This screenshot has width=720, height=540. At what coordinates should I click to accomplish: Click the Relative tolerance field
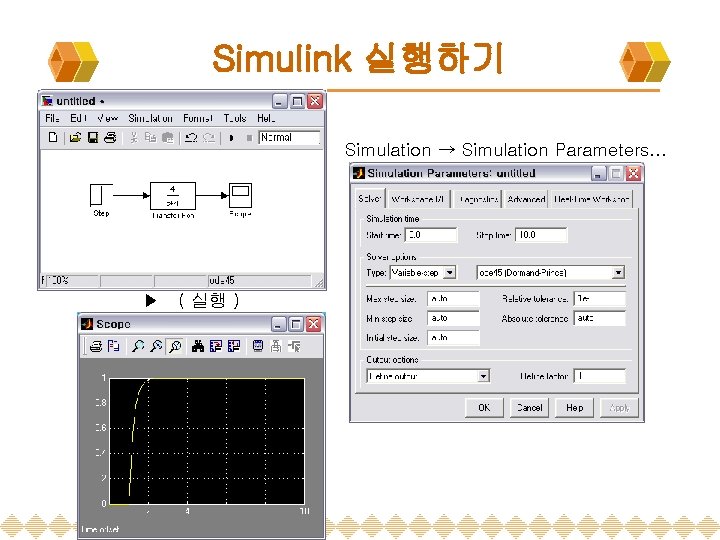pyautogui.click(x=600, y=299)
